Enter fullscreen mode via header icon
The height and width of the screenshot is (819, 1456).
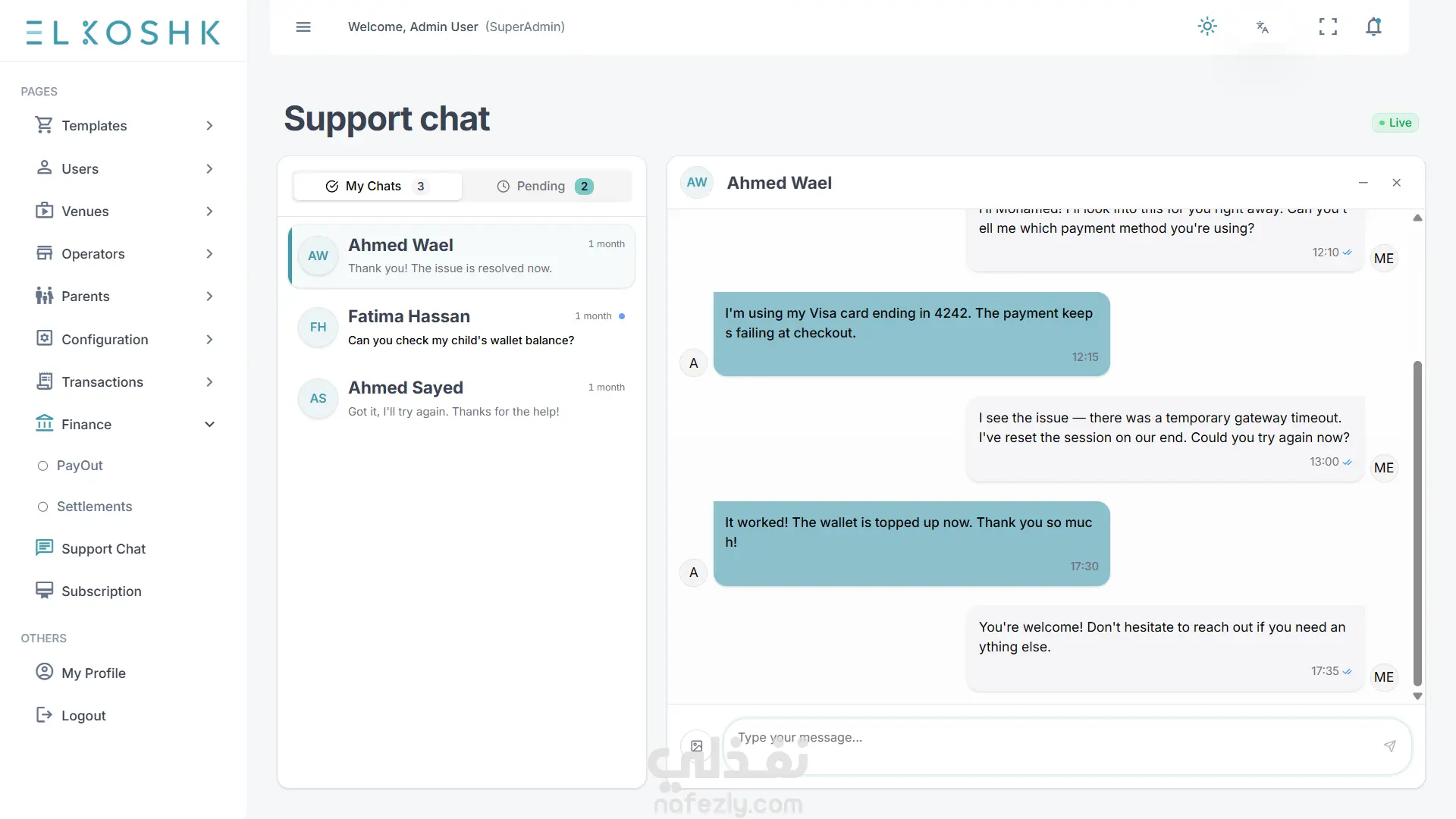coord(1328,27)
